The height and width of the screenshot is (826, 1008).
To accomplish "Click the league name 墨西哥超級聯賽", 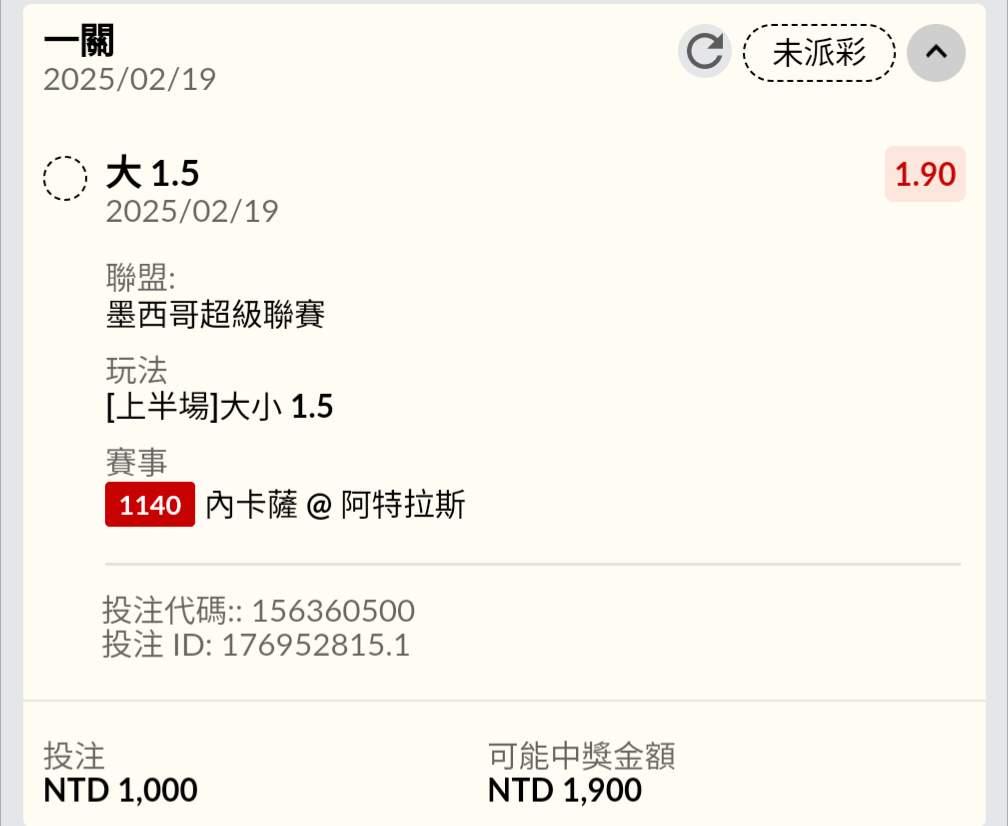I will tap(215, 316).
